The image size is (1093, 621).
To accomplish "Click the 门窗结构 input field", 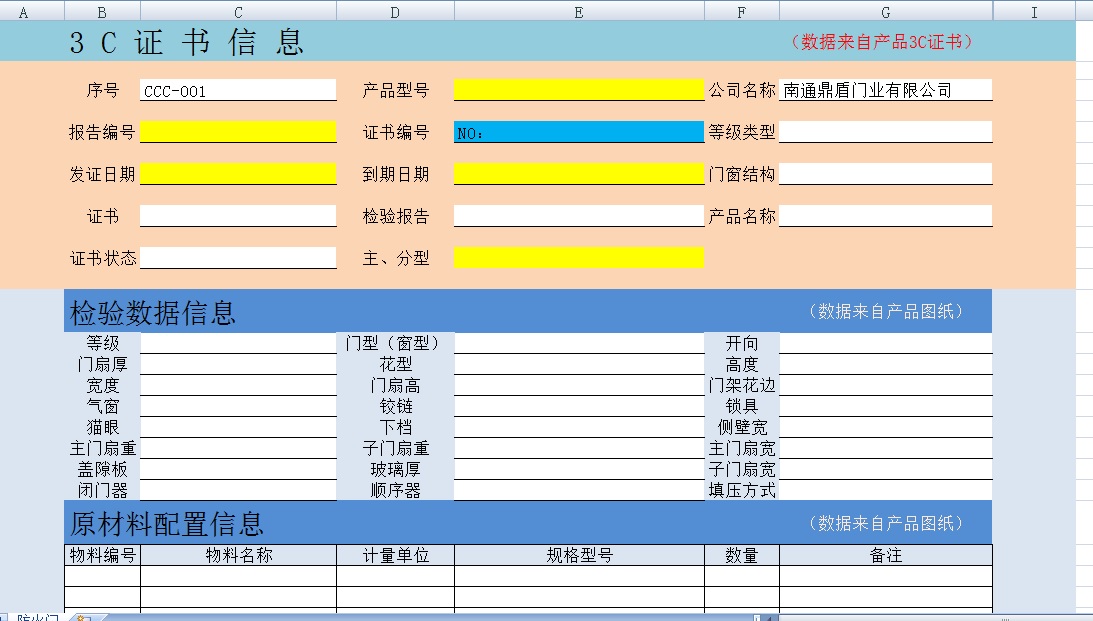I will point(885,174).
